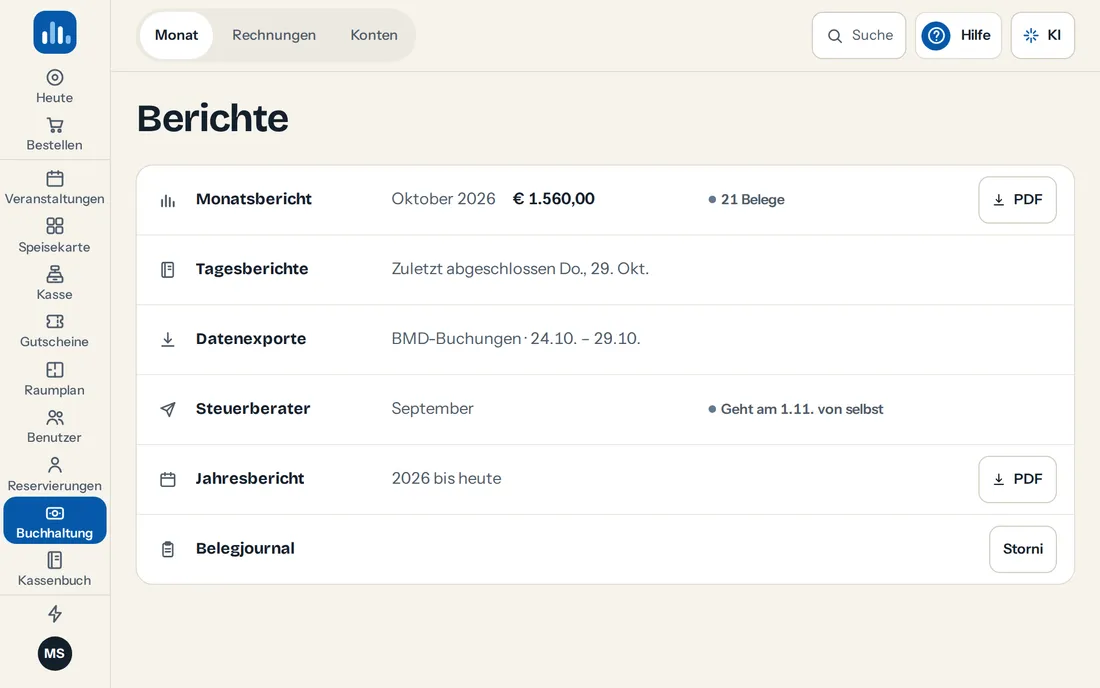This screenshot has height=688, width=1100.
Task: Open the Hilfe button
Action: pos(958,35)
